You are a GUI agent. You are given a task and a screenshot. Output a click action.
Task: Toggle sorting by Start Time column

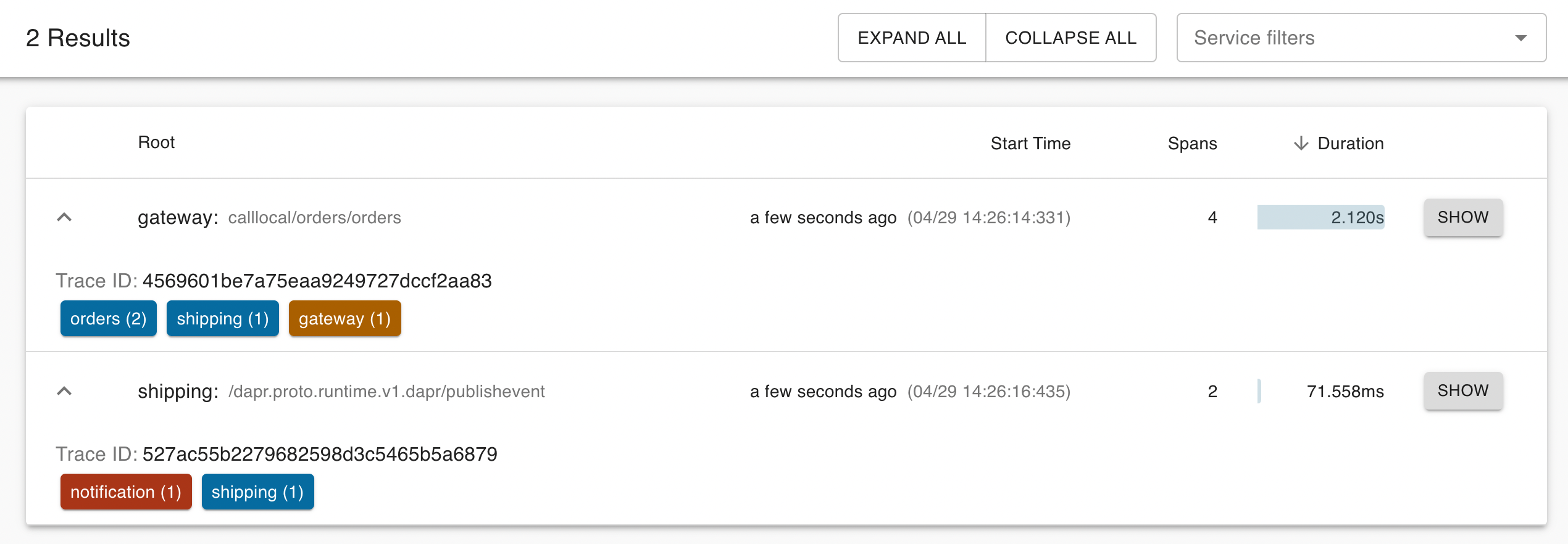(x=1030, y=143)
